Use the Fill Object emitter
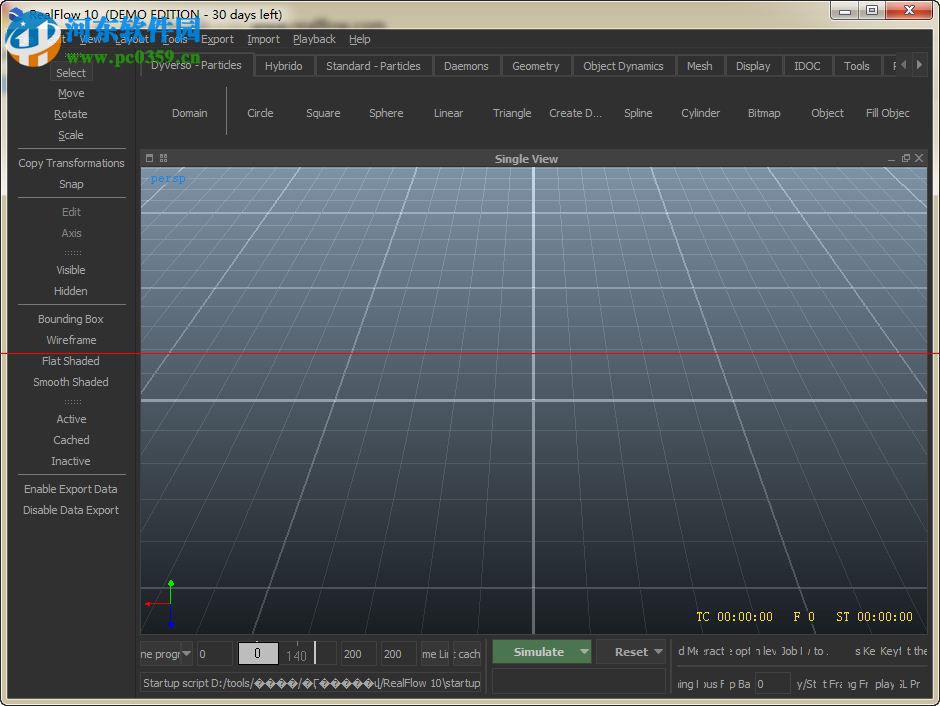Viewport: 940px width, 706px height. [888, 113]
